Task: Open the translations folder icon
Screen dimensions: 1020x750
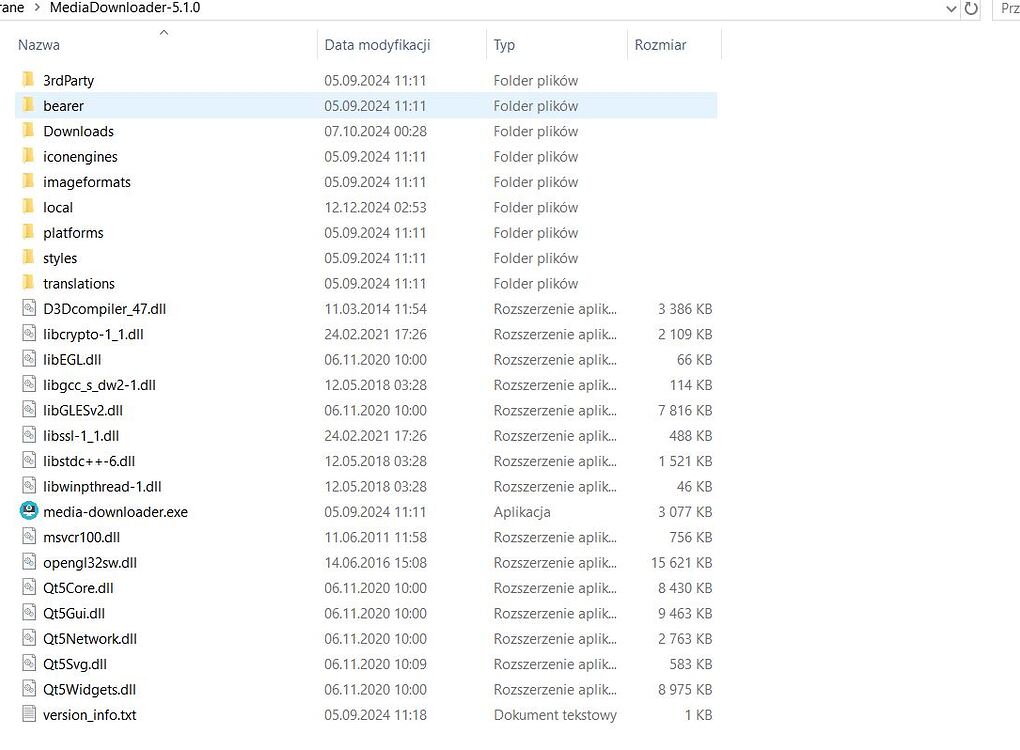Action: [28, 283]
